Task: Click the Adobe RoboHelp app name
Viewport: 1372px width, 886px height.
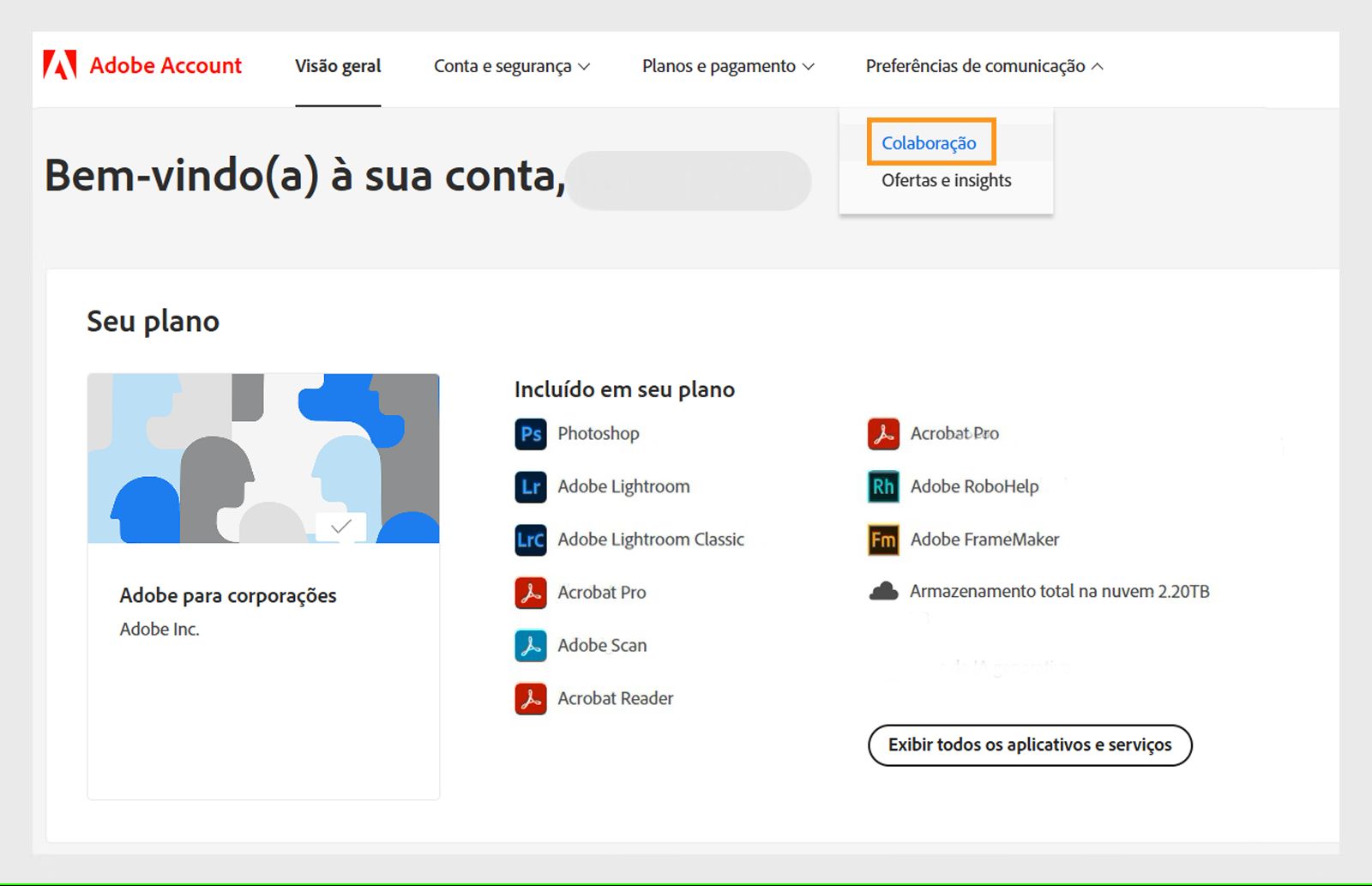Action: tap(974, 487)
